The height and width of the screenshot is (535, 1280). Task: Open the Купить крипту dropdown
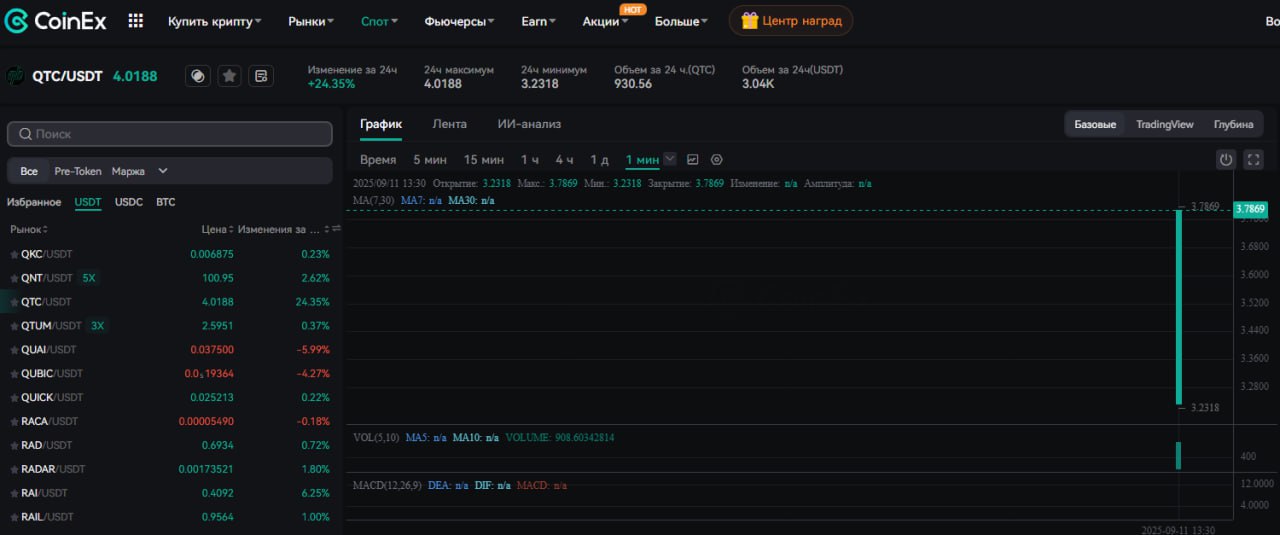(x=215, y=21)
